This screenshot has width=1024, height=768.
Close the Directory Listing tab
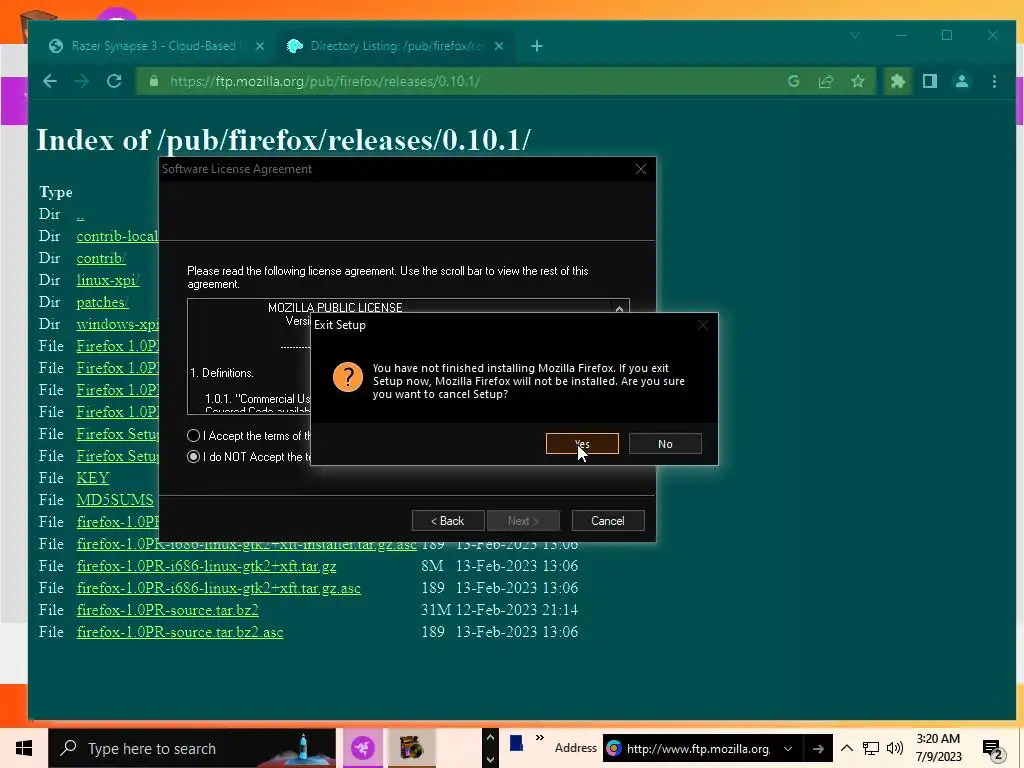499,46
